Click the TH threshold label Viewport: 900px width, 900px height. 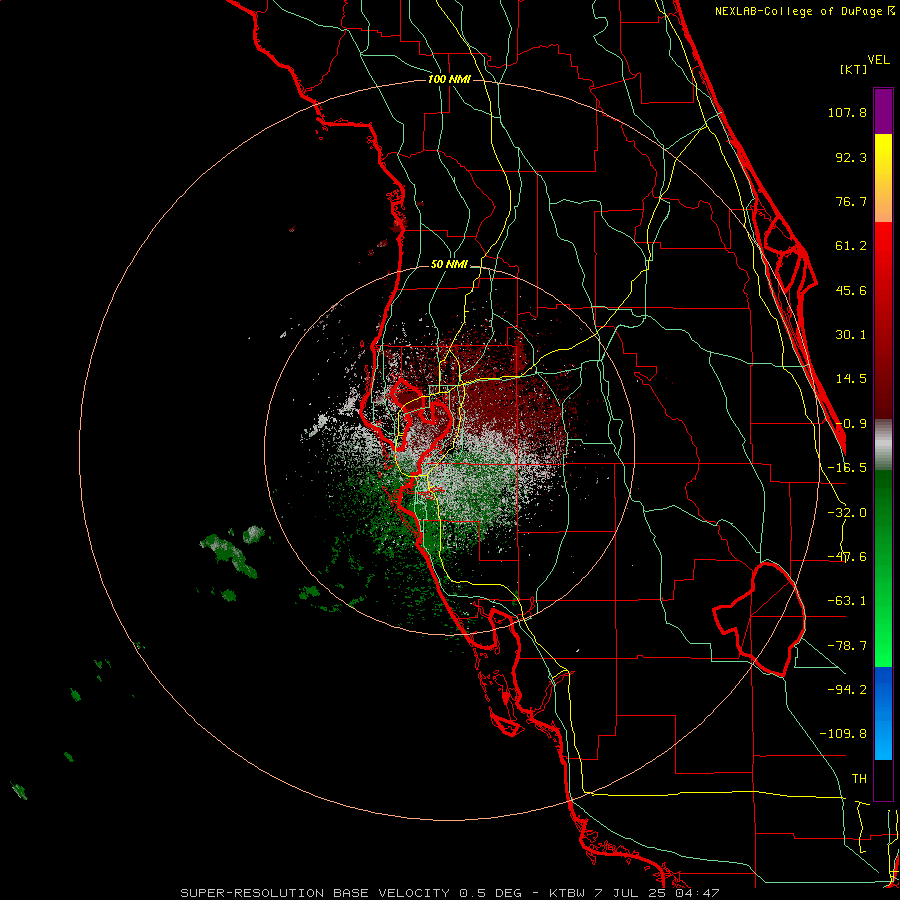(859, 779)
